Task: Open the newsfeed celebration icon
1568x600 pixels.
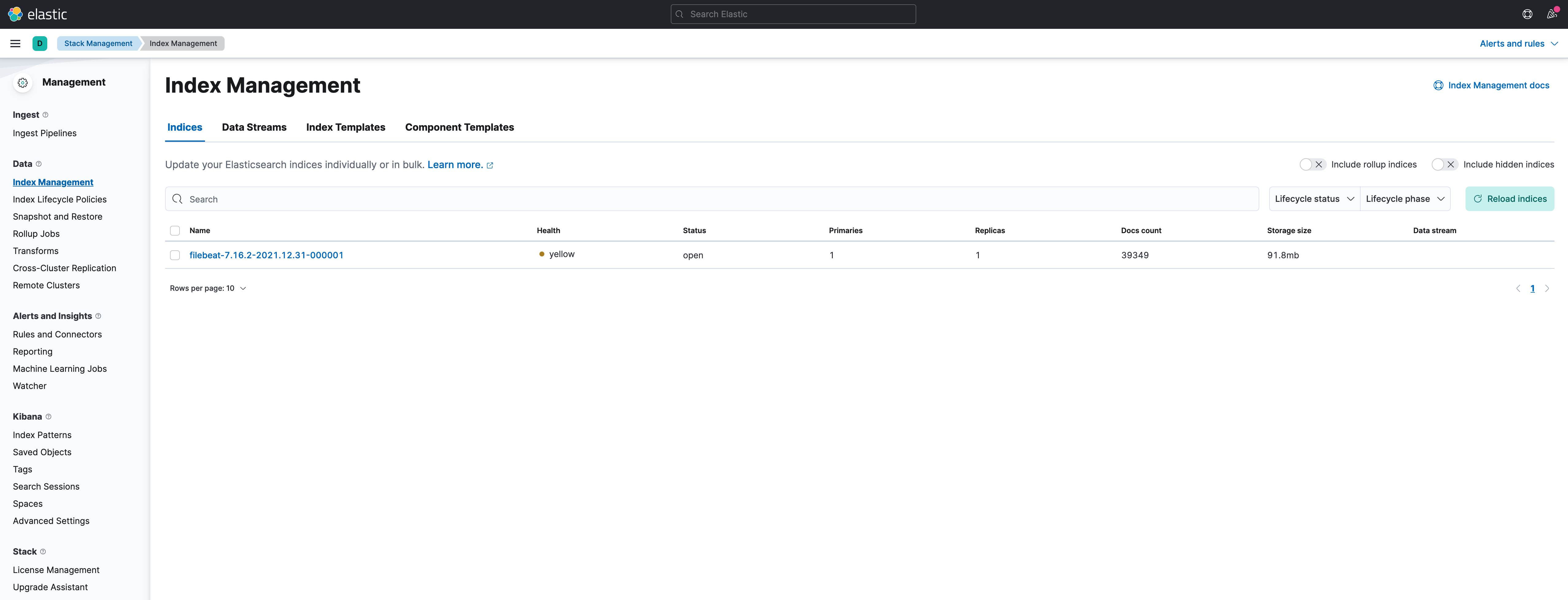Action: [x=1551, y=14]
